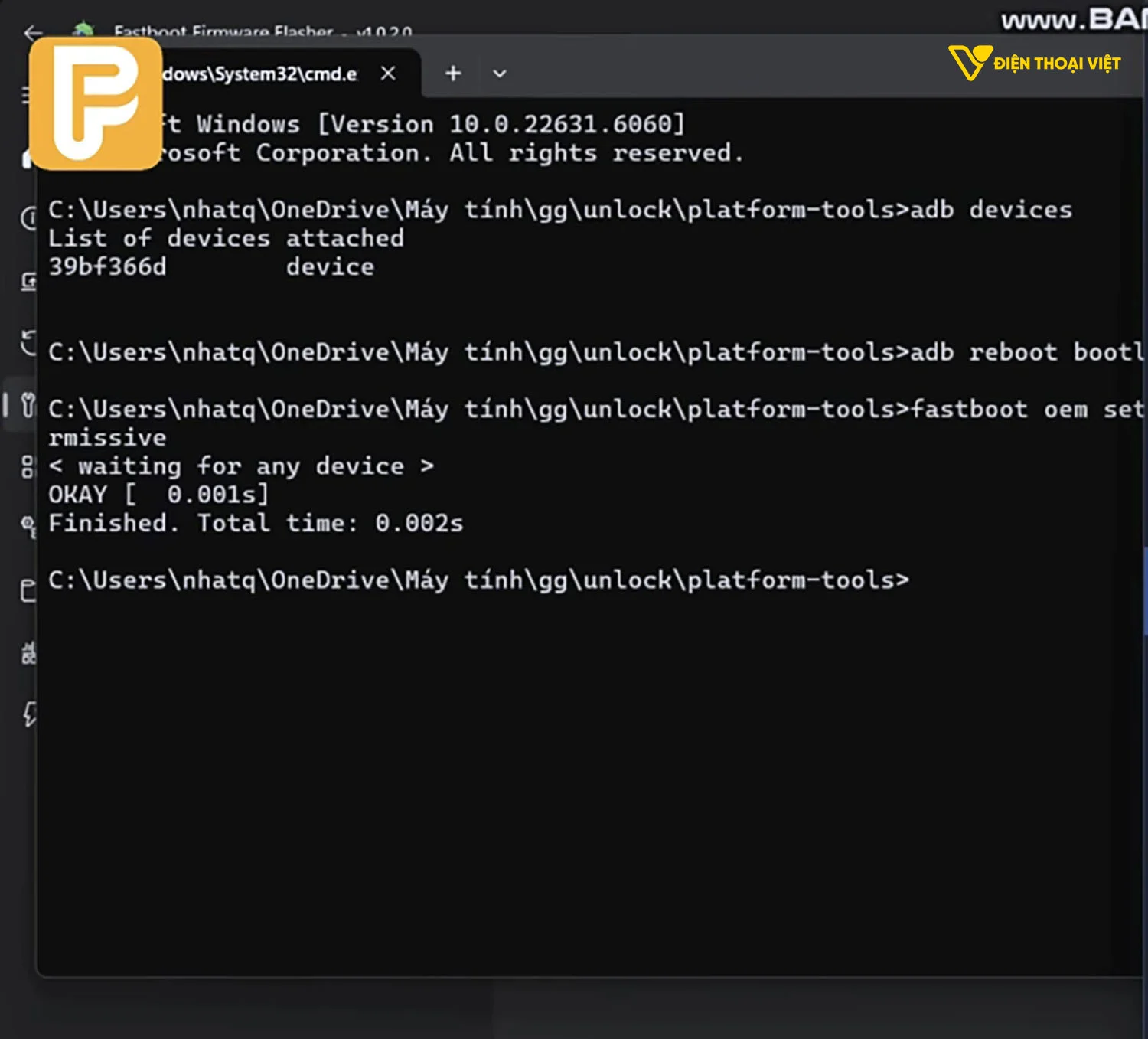
Task: Select the info icon in the sidebar
Action: click(x=28, y=220)
